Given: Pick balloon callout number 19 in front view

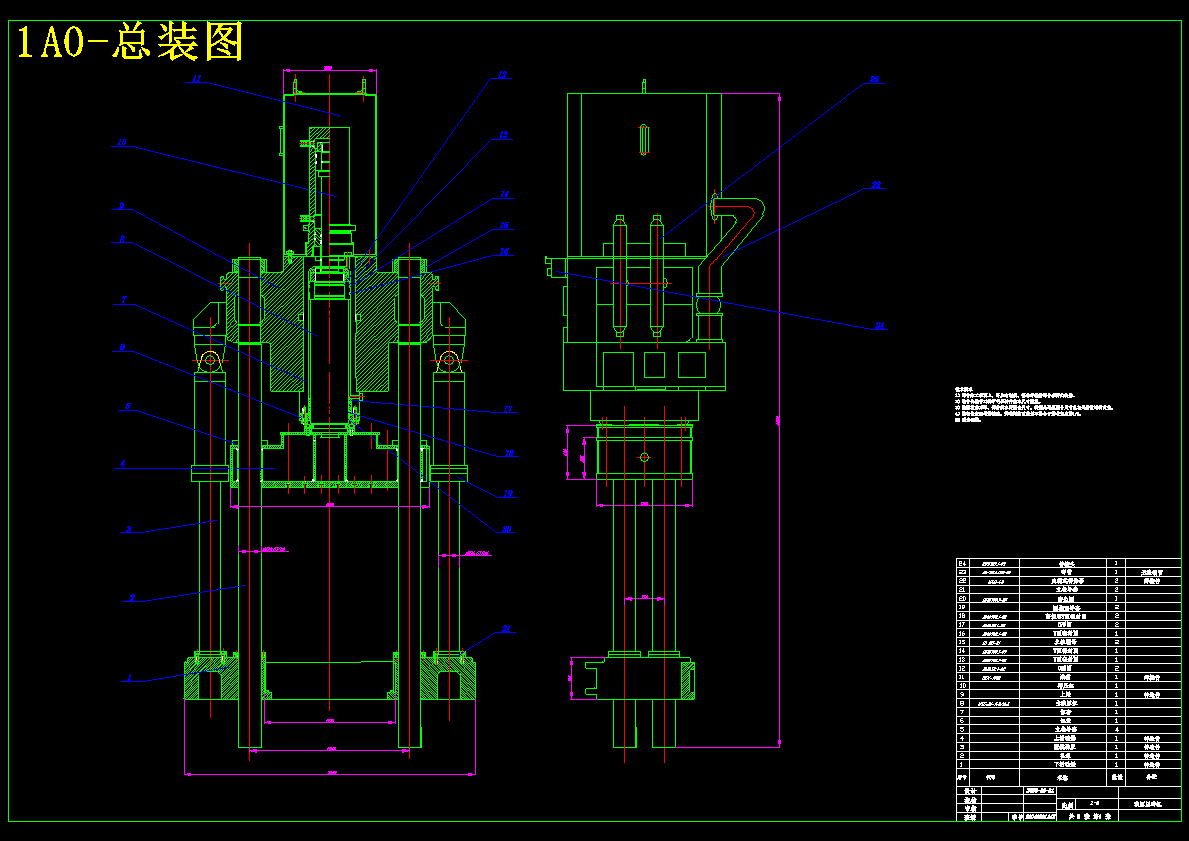Looking at the screenshot, I should tap(507, 493).
